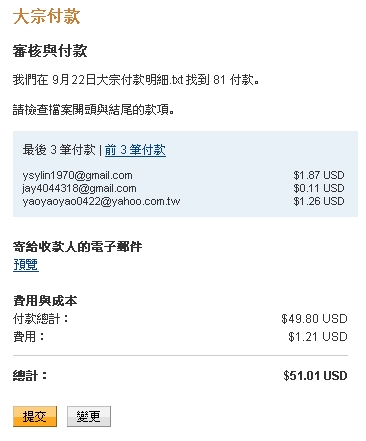The height and width of the screenshot is (441, 366).
Task: Click the yaoyaoyao0422@yahoo.com.tw payment entry
Action: tap(101, 201)
